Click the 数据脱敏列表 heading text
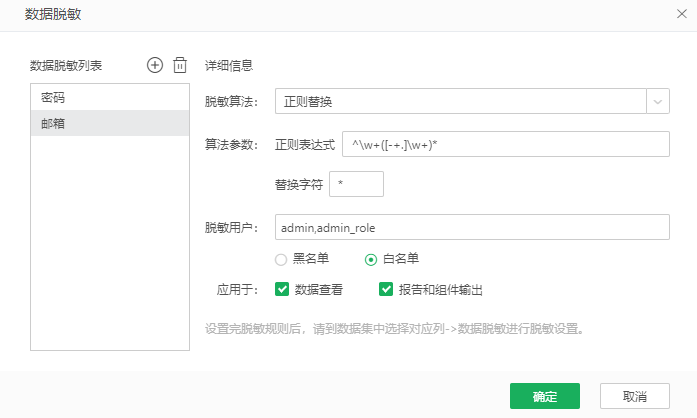The height and width of the screenshot is (418, 697). coord(66,66)
